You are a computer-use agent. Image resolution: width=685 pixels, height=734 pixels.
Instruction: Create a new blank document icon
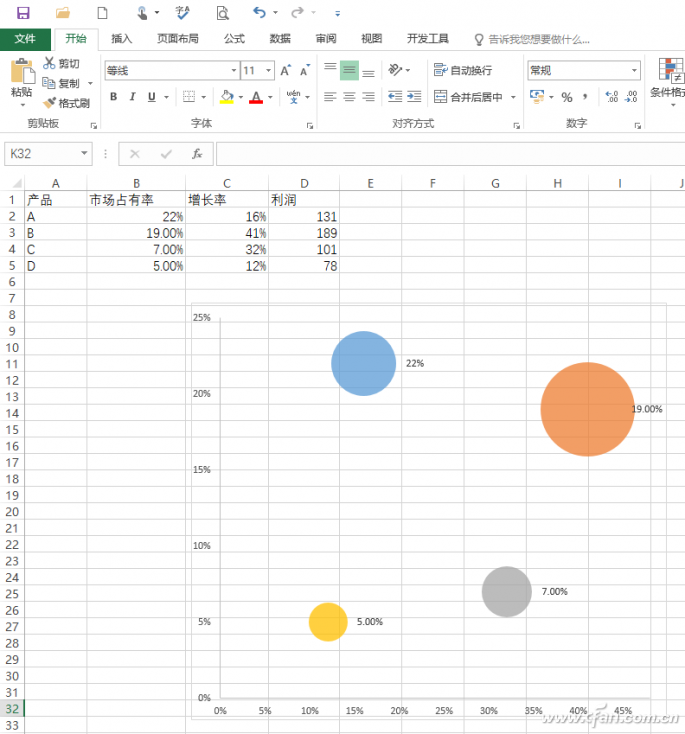pyautogui.click(x=102, y=13)
